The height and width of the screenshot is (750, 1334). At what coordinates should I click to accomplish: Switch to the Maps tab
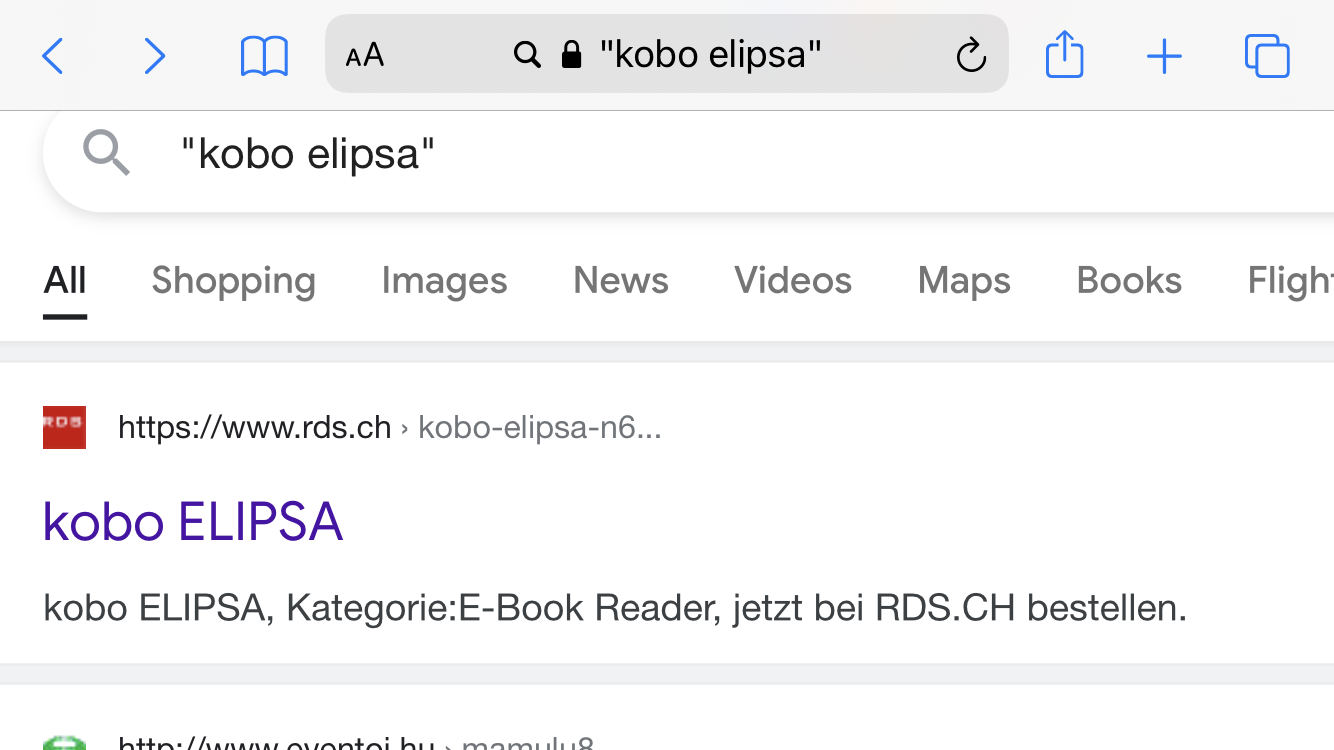pos(964,281)
